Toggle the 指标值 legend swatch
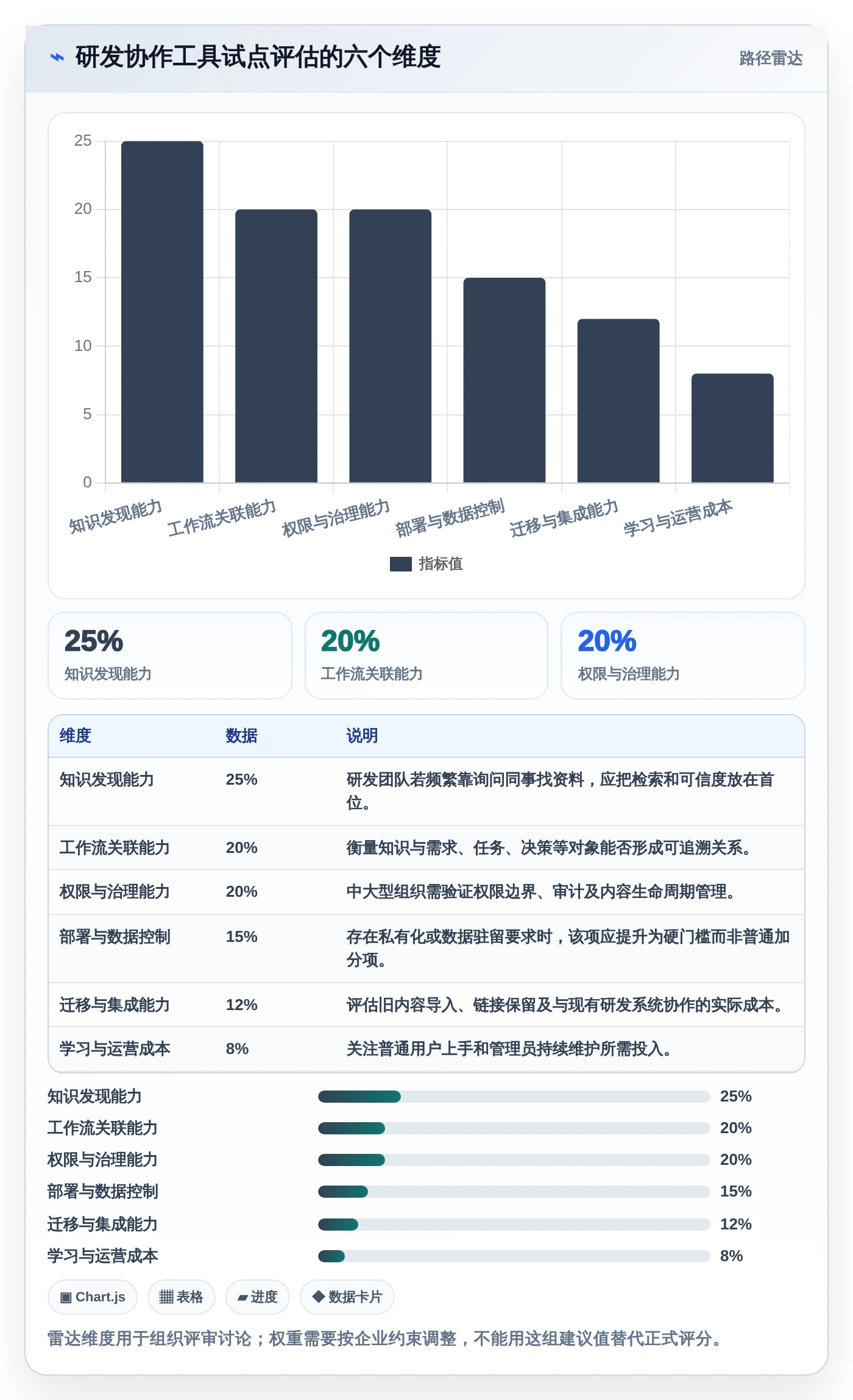This screenshot has height=1400, width=853. coord(400,564)
